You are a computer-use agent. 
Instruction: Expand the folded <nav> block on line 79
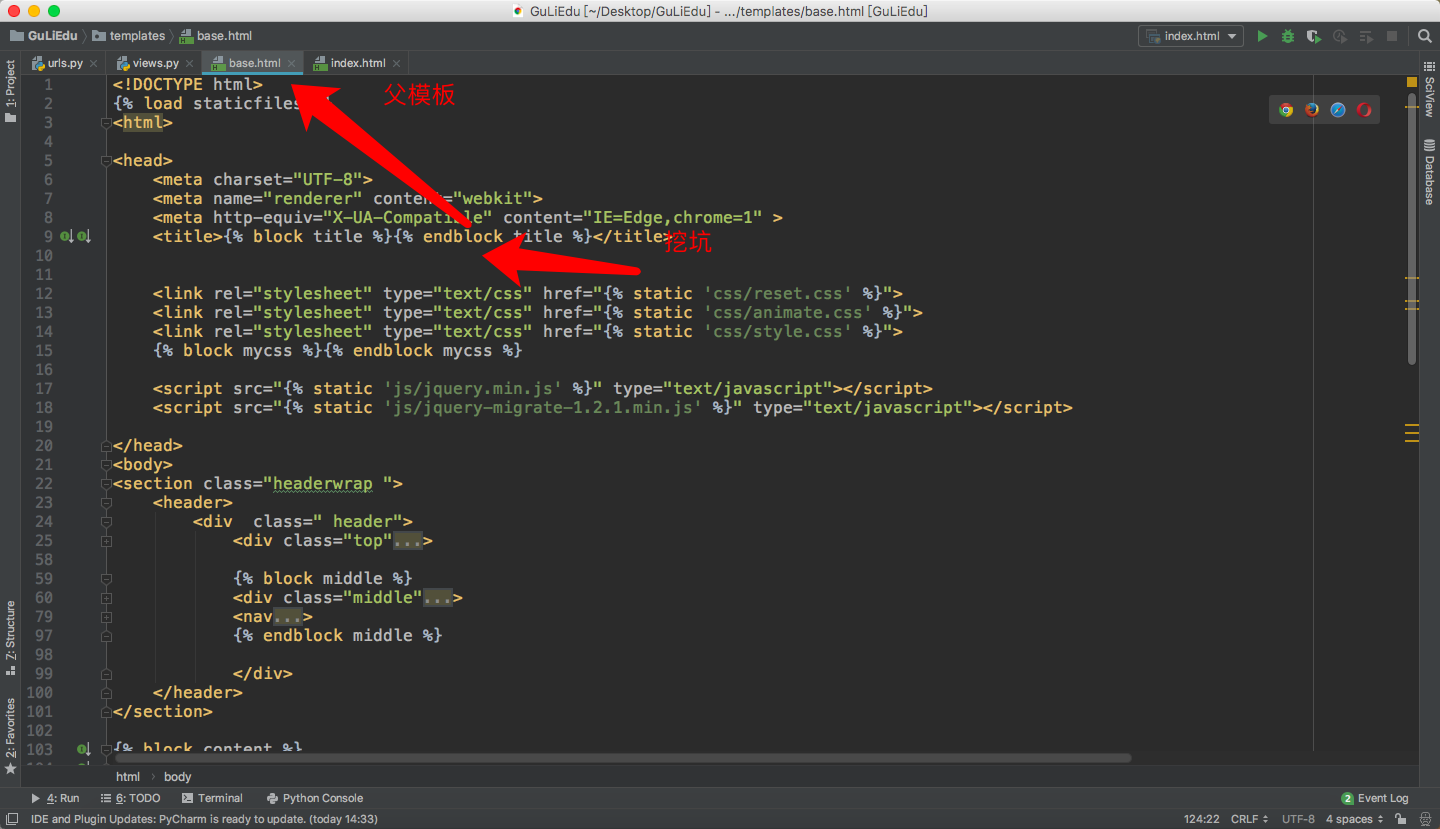coord(106,617)
